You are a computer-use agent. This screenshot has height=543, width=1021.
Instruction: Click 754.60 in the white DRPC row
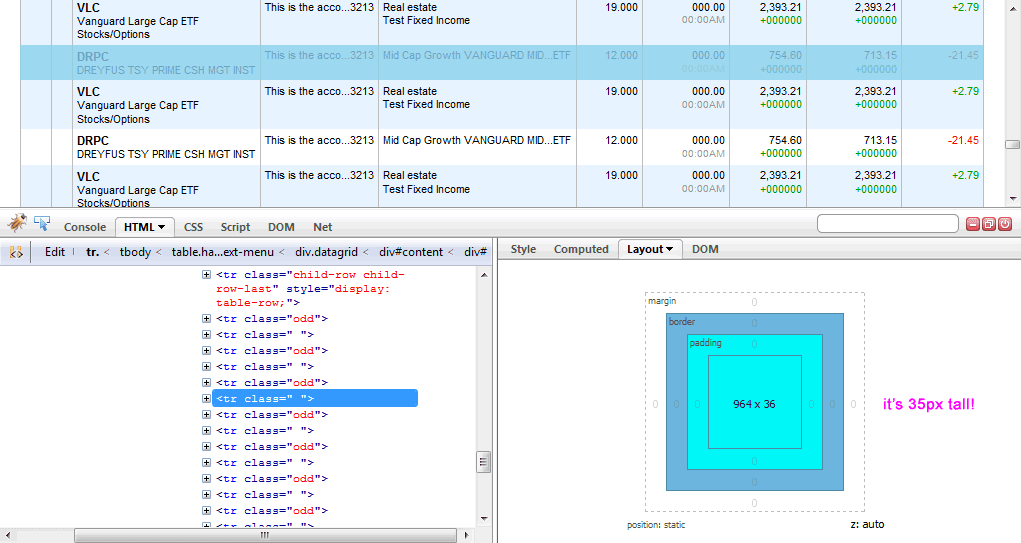point(785,140)
